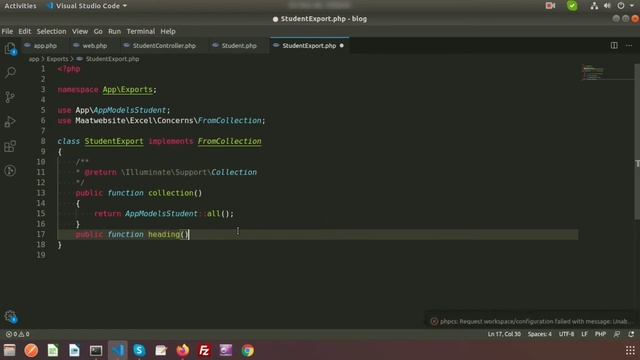The image size is (640, 360).
Task: Switch to StudentController.php tab
Action: click(164, 46)
